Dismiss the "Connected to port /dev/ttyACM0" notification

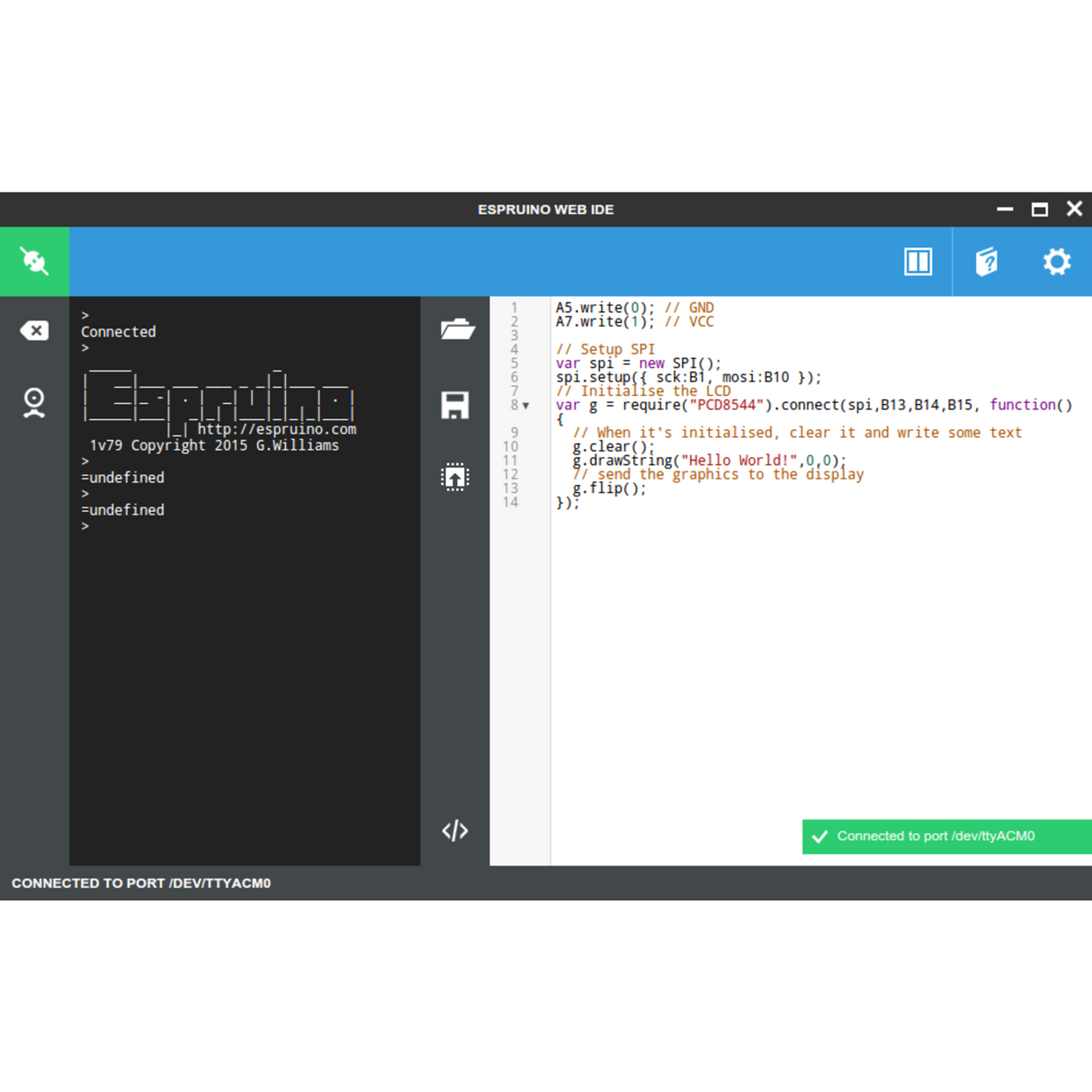pyautogui.click(x=946, y=837)
